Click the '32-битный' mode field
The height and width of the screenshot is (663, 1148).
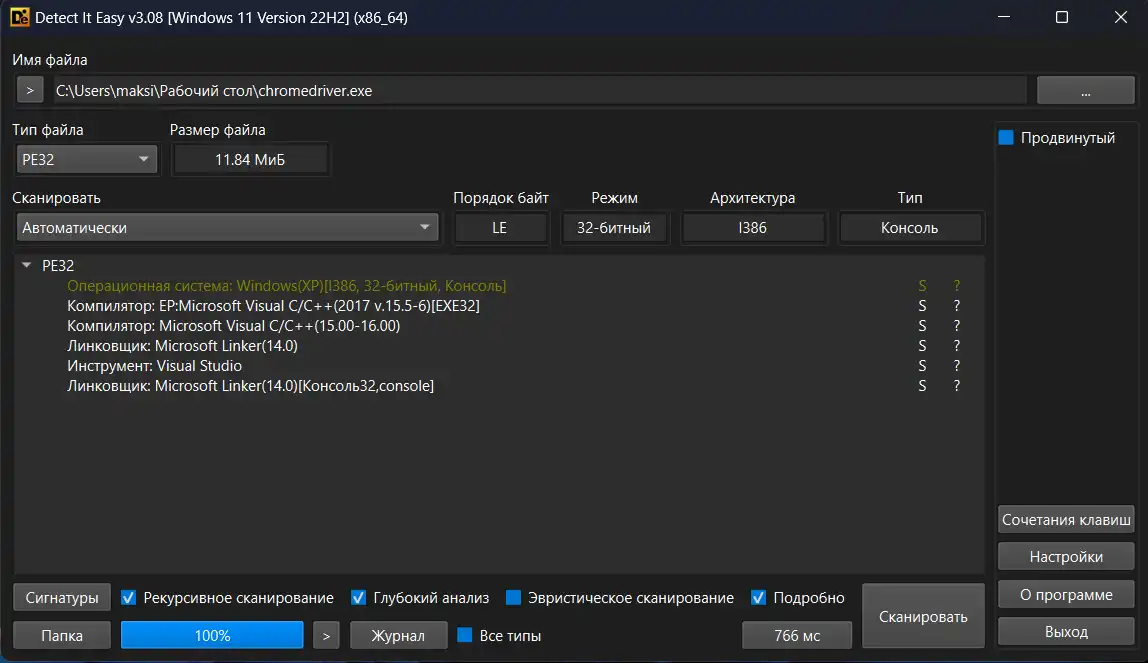(x=614, y=228)
